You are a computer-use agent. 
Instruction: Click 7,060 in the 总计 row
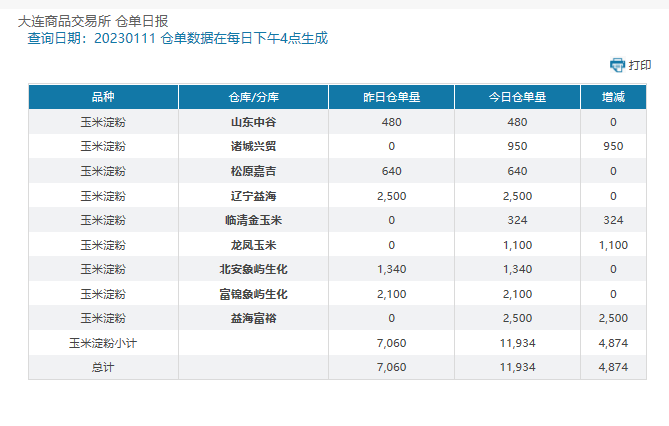pyautogui.click(x=391, y=368)
